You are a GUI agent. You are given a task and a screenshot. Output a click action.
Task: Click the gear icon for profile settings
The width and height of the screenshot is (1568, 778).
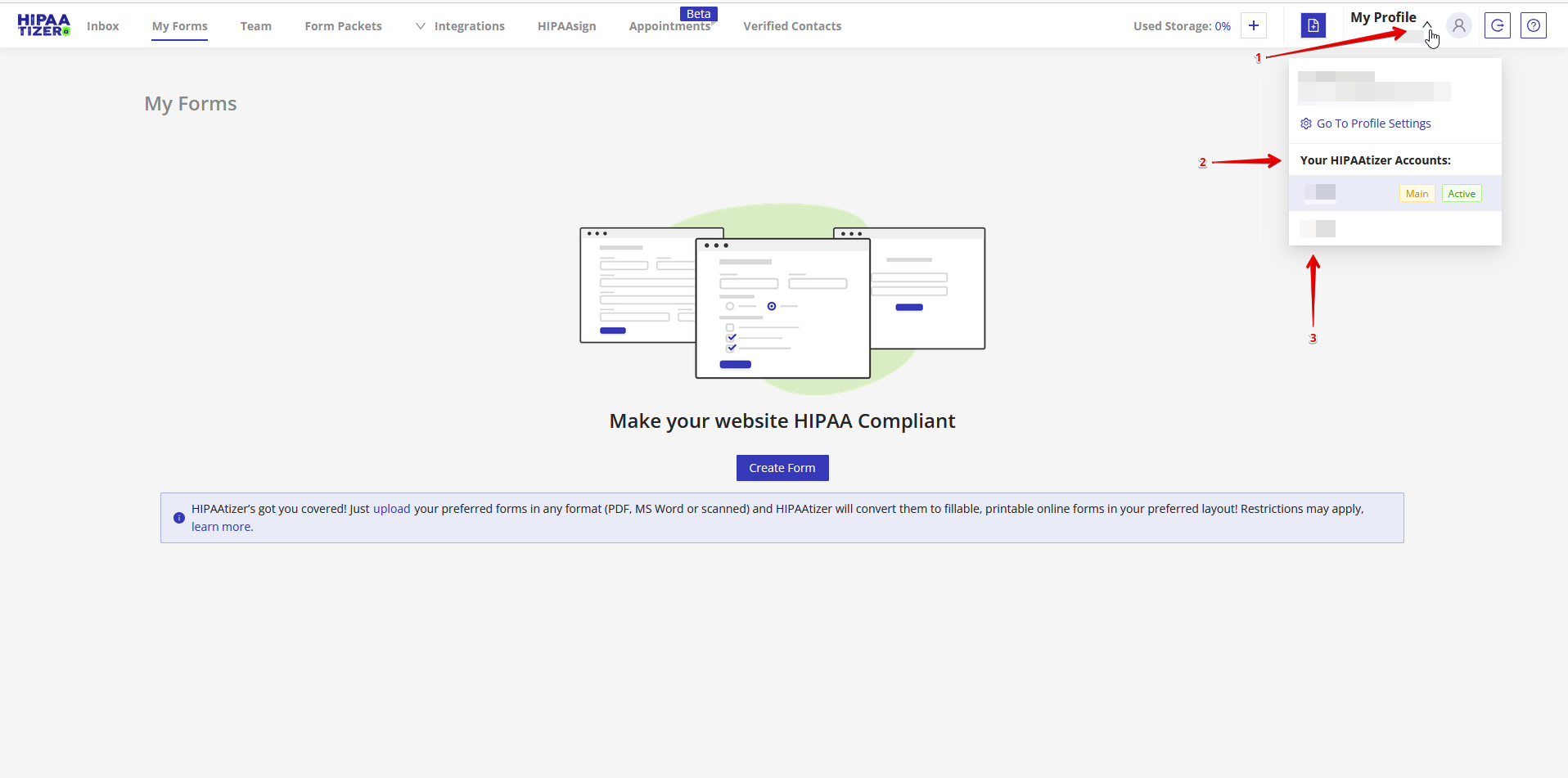click(x=1306, y=124)
